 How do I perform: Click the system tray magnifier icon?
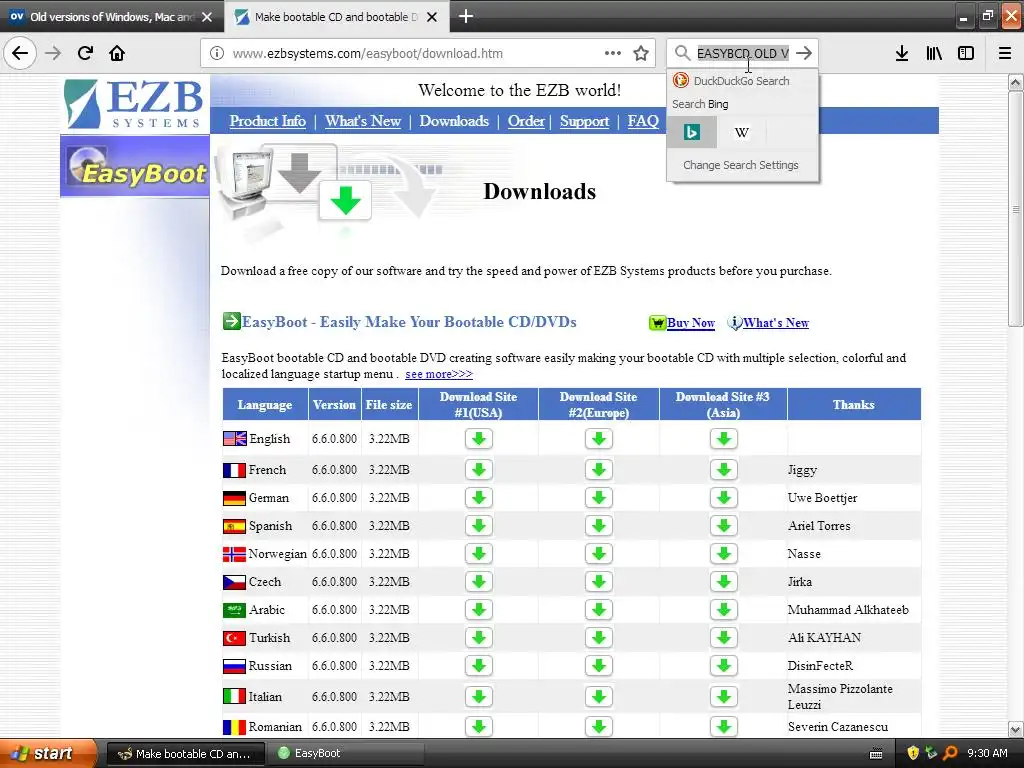click(x=950, y=754)
